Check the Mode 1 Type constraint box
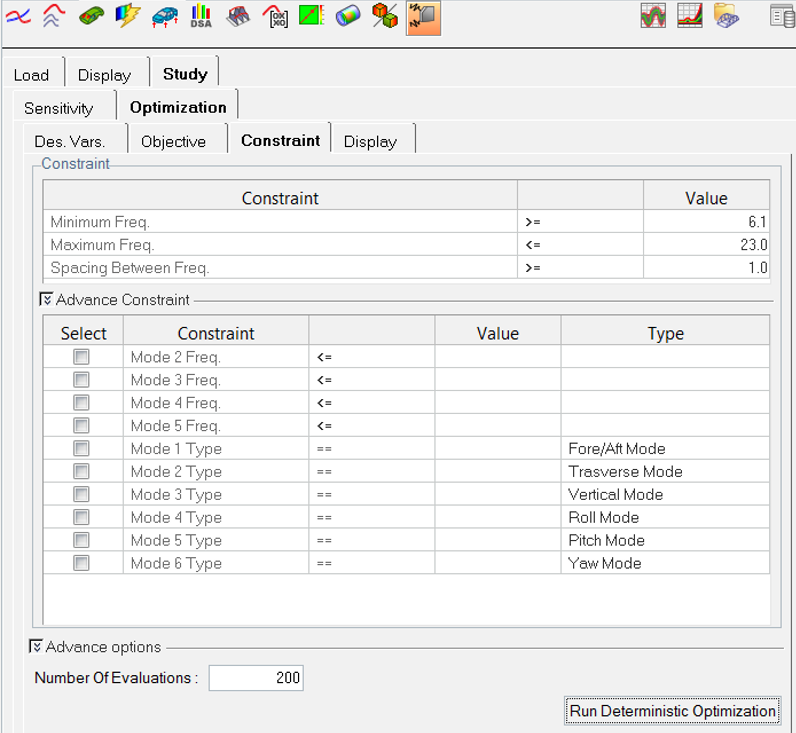This screenshot has height=733, width=796. [81, 449]
